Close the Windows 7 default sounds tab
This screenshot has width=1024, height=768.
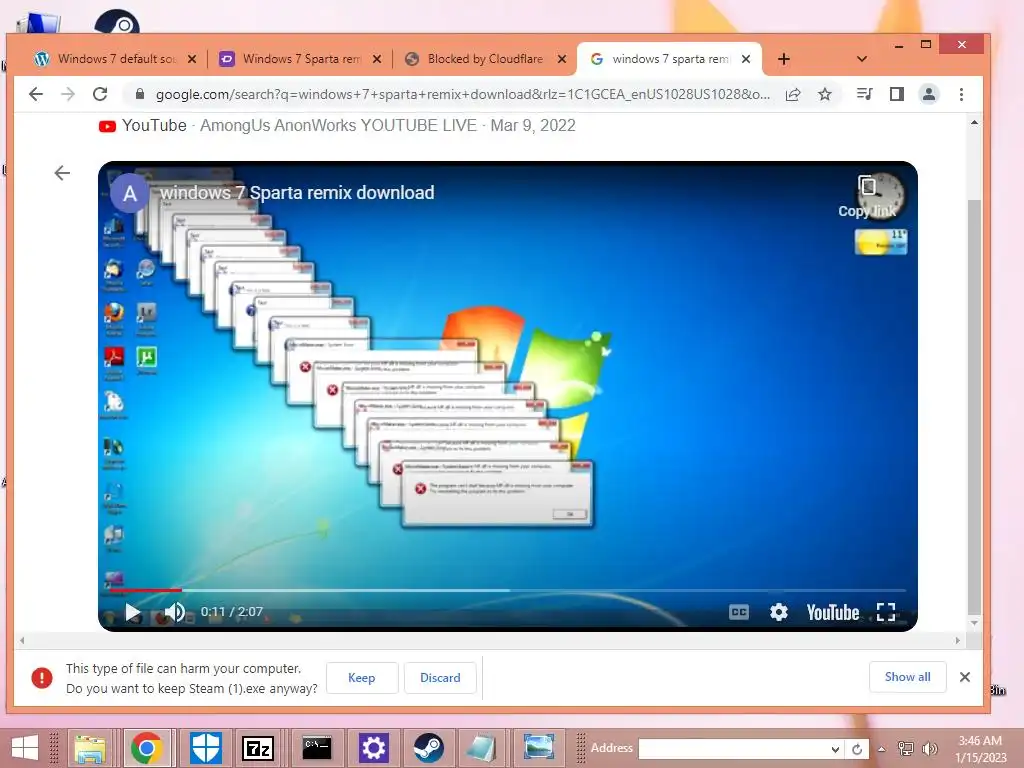pyautogui.click(x=192, y=59)
